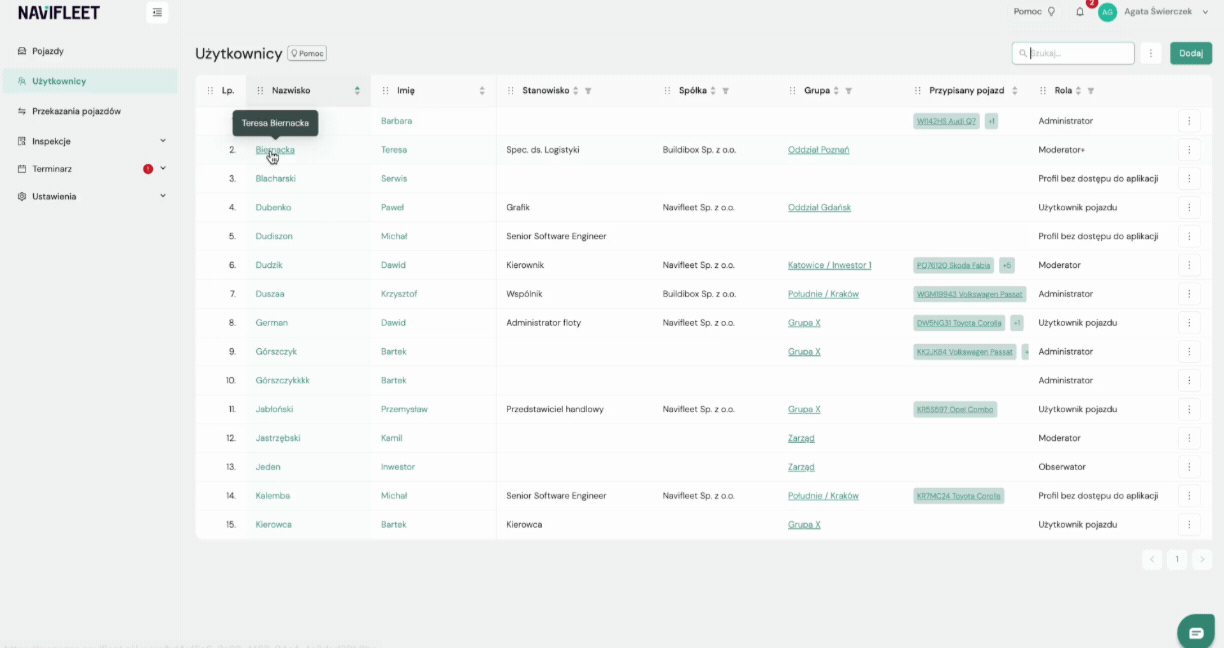The height and width of the screenshot is (648, 1224).
Task: Click the Pomoc lightbulb in header
Action: pos(1051,12)
